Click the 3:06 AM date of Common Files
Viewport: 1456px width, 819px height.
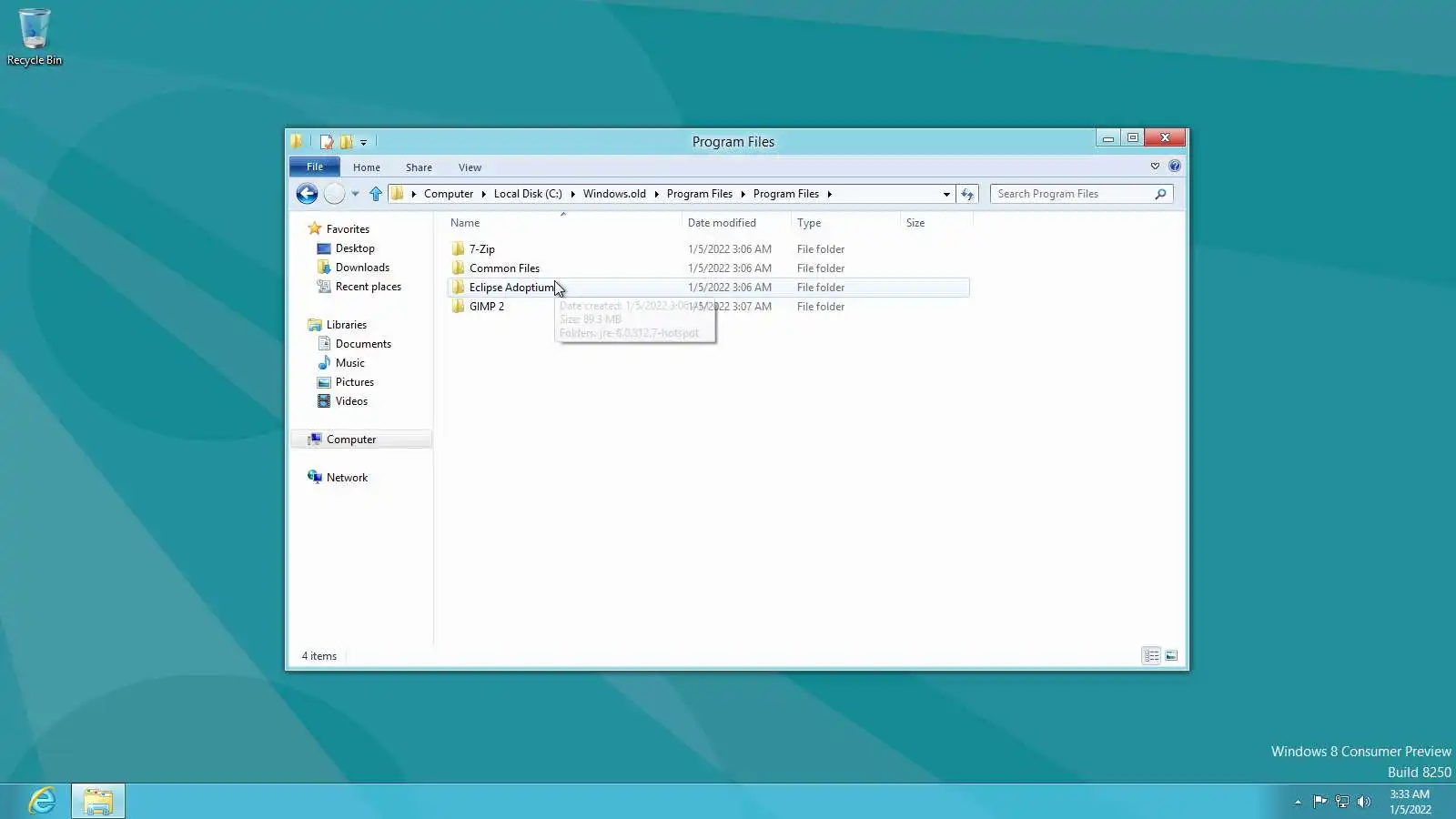(730, 268)
